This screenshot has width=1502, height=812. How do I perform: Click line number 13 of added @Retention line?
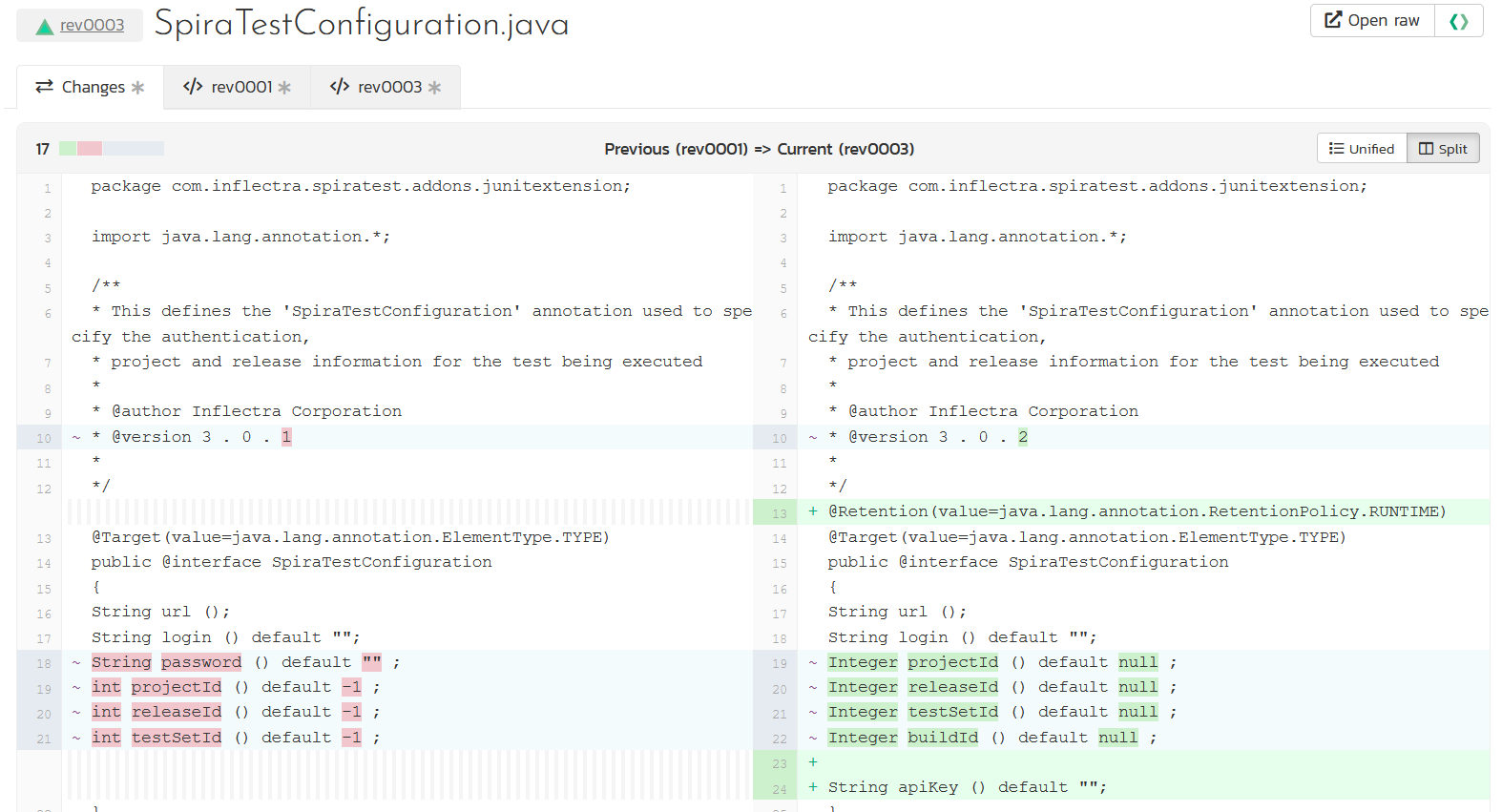tap(780, 513)
